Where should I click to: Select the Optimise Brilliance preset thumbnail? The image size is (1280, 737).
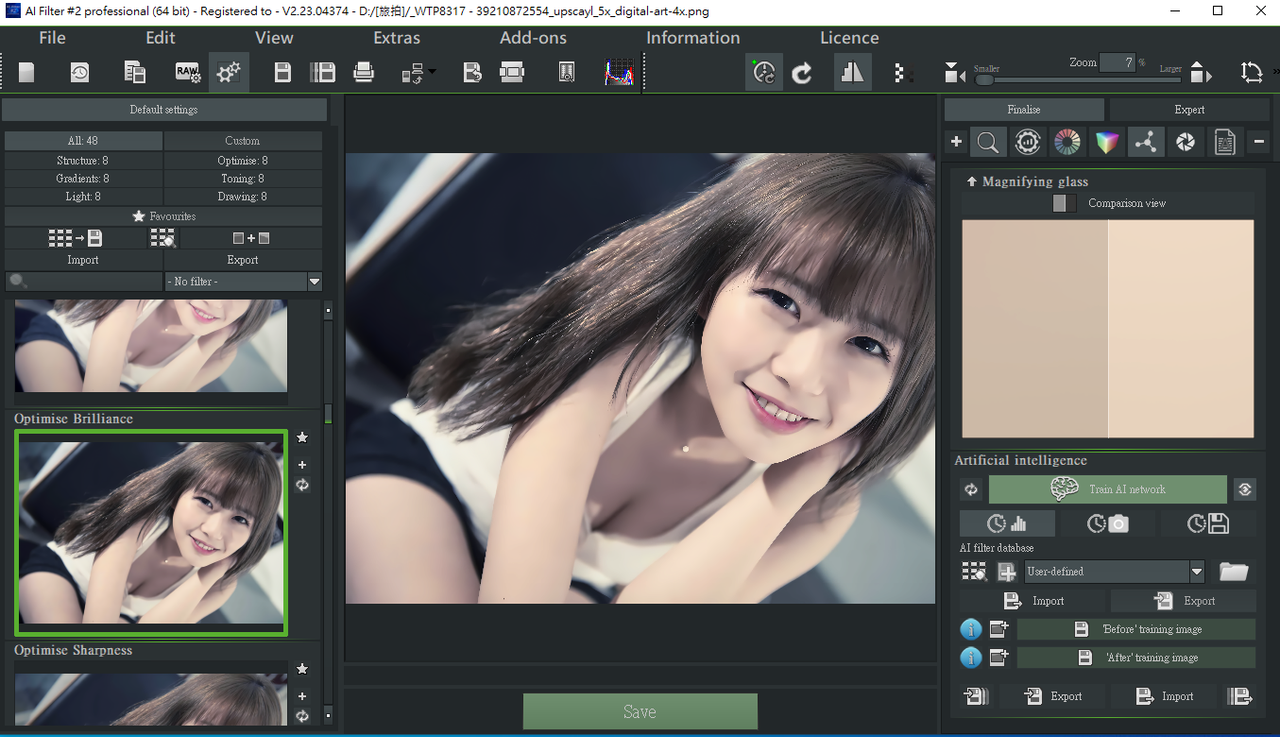[x=151, y=532]
